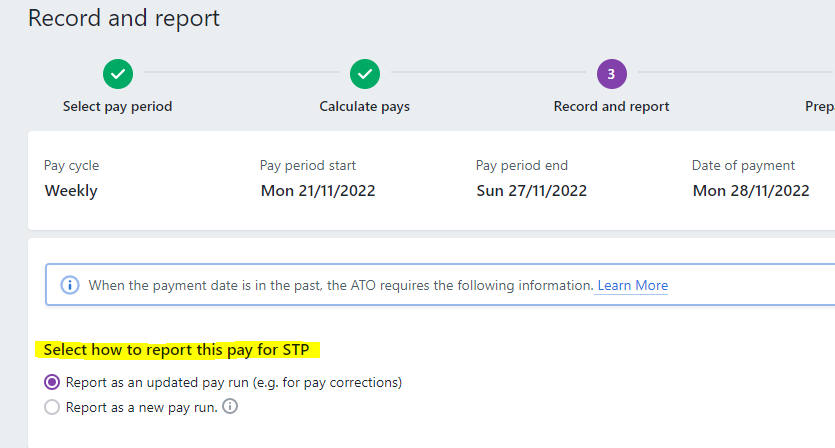Click the step 3 purple circle
This screenshot has height=448, width=835.
611,74
